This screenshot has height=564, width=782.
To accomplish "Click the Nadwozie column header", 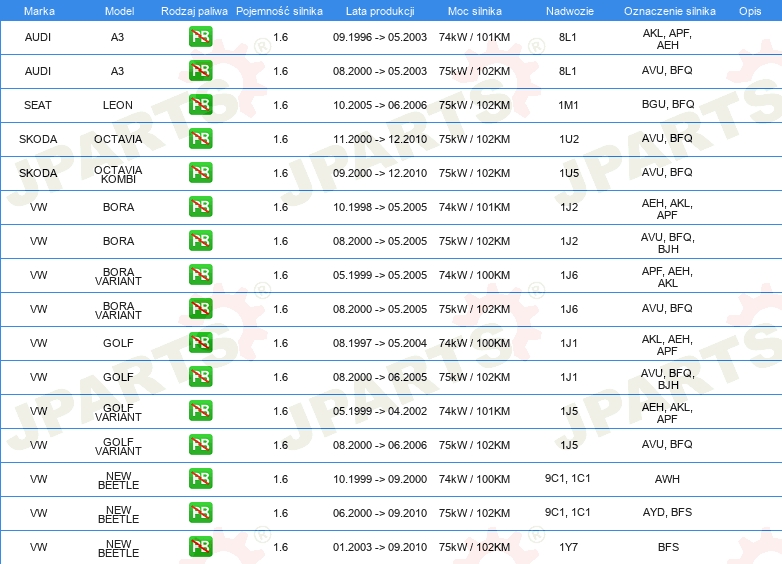I will tap(570, 11).
